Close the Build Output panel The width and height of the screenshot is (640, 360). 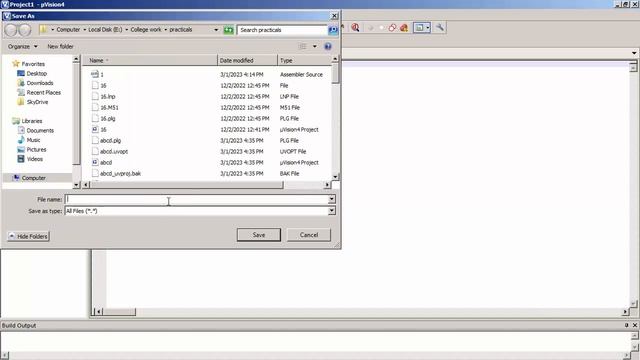pos(635,325)
